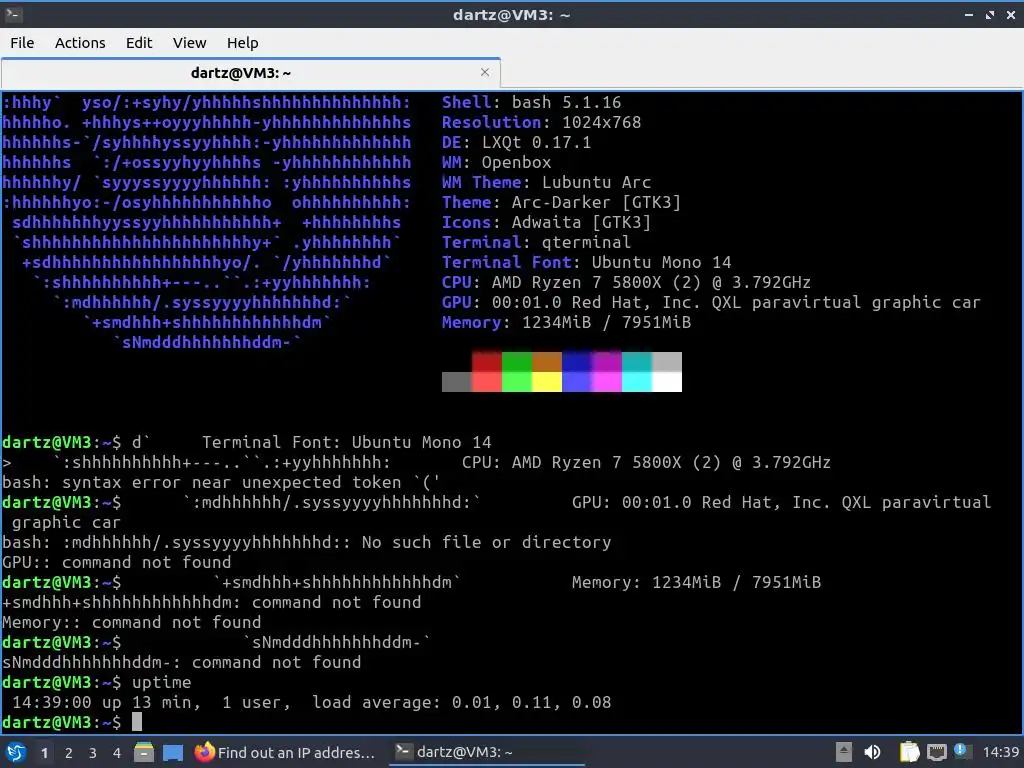Viewport: 1024px width, 768px height.
Task: Click the blue 'CPU: AMD Ryzen 7 5800X' neofetch line
Action: [x=626, y=282]
